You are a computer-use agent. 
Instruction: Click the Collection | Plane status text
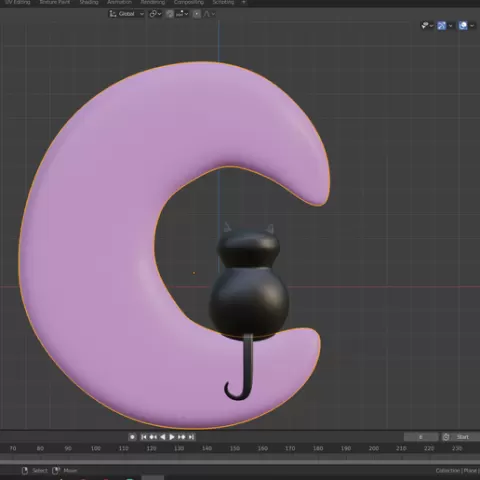click(457, 471)
